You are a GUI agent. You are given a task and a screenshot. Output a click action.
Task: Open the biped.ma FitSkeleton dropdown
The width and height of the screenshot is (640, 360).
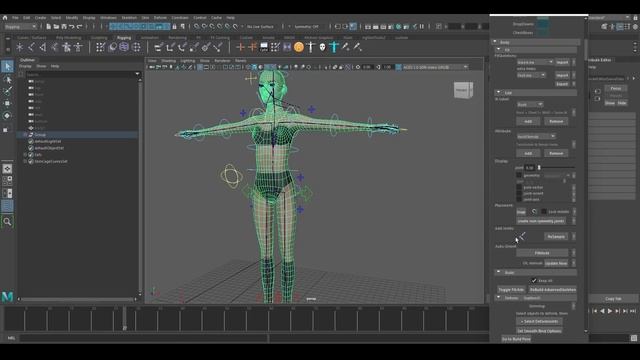coord(535,62)
